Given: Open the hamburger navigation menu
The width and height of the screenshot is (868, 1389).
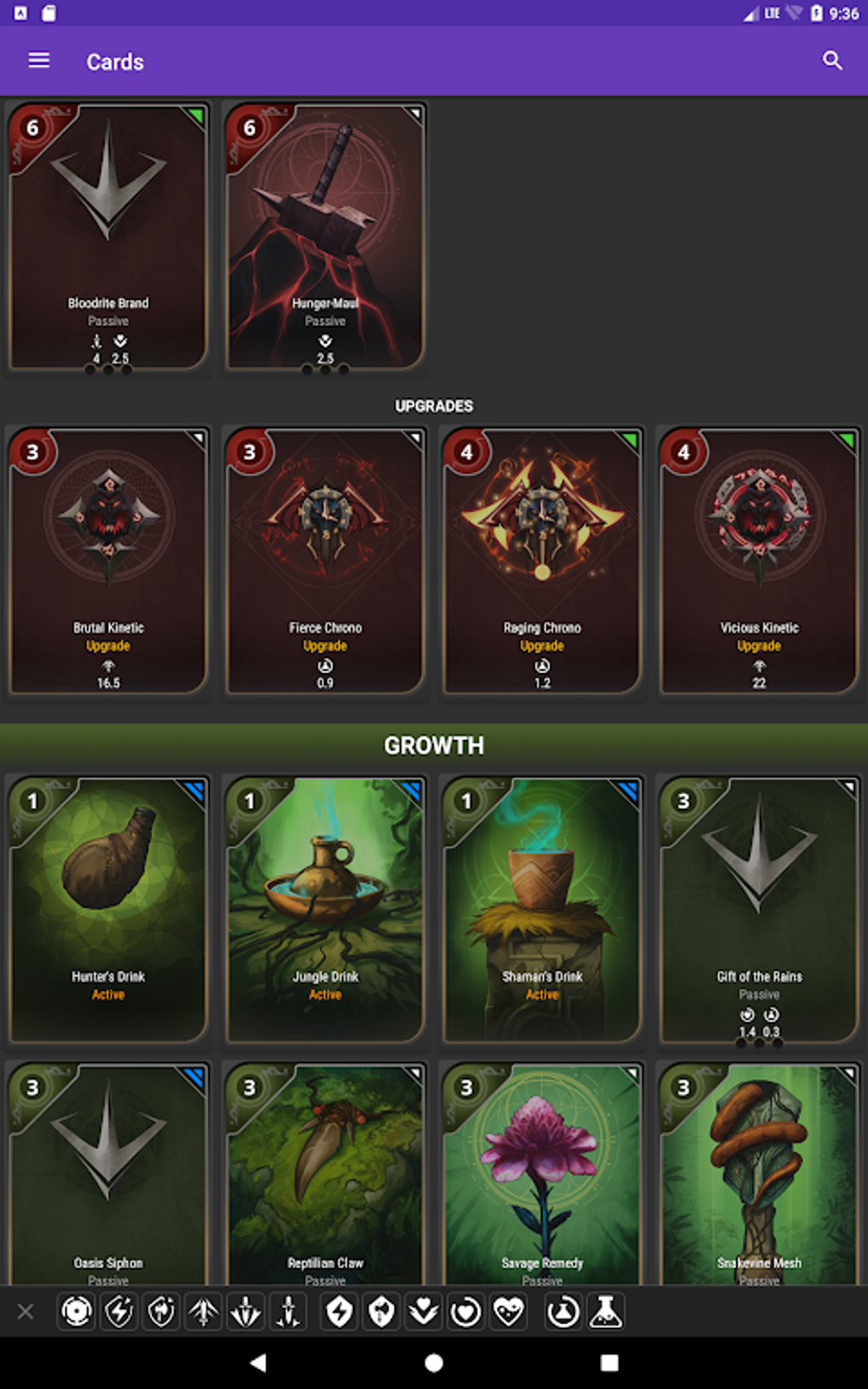Looking at the screenshot, I should [39, 60].
